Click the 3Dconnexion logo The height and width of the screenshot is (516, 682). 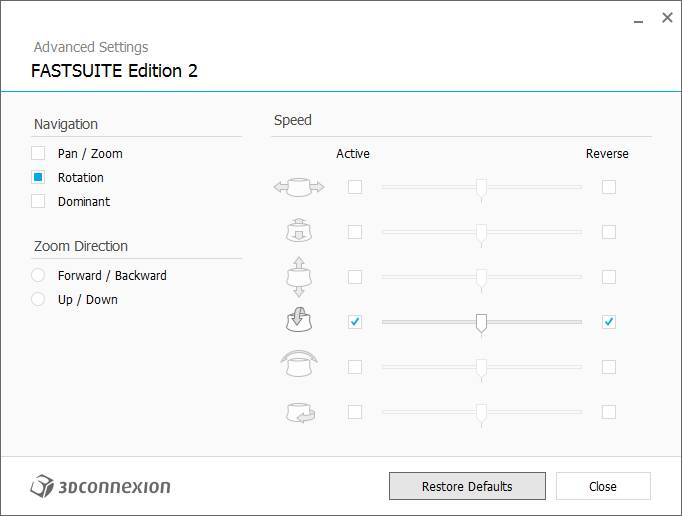coord(100,486)
